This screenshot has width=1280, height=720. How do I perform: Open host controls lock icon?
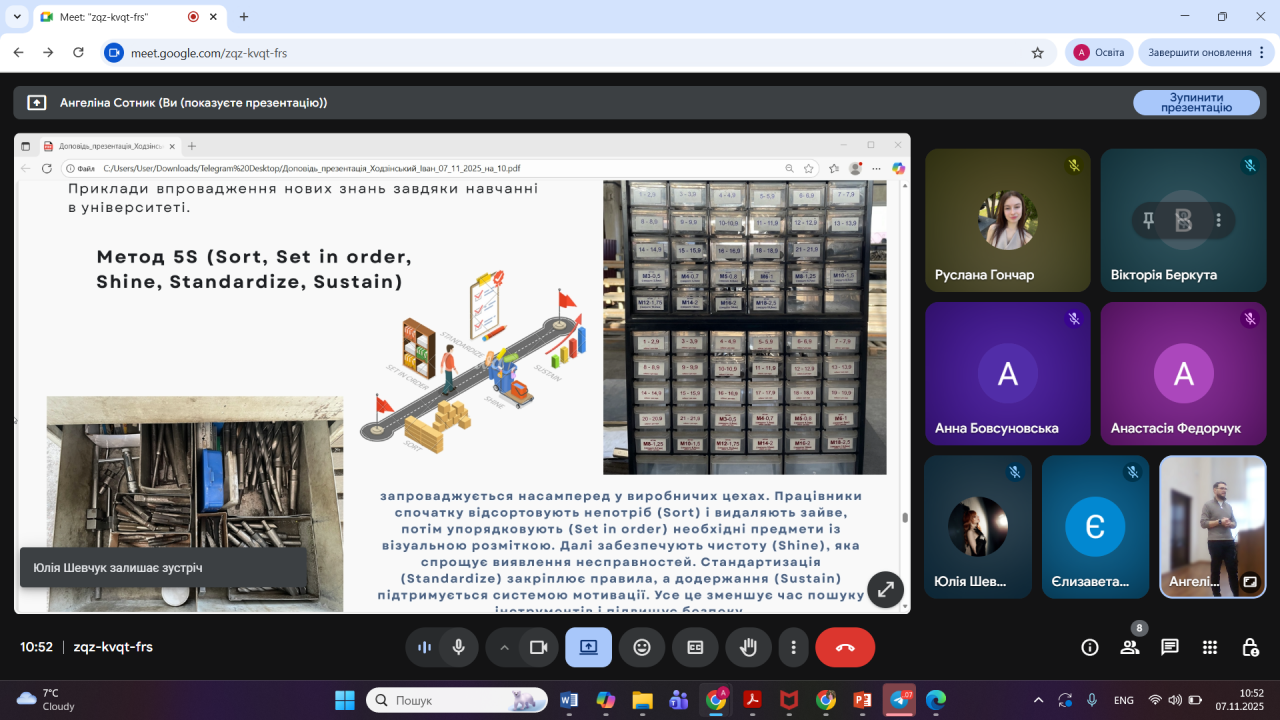coord(1250,647)
